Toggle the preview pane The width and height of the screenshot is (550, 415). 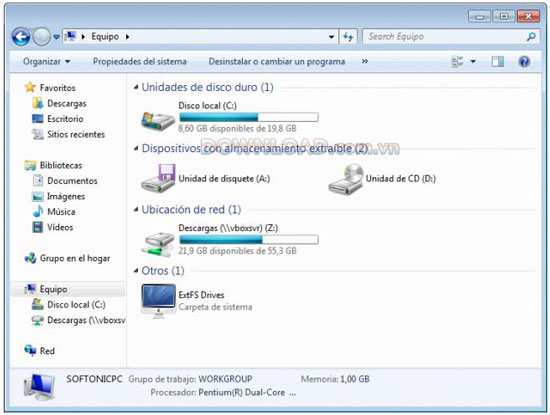[x=497, y=62]
